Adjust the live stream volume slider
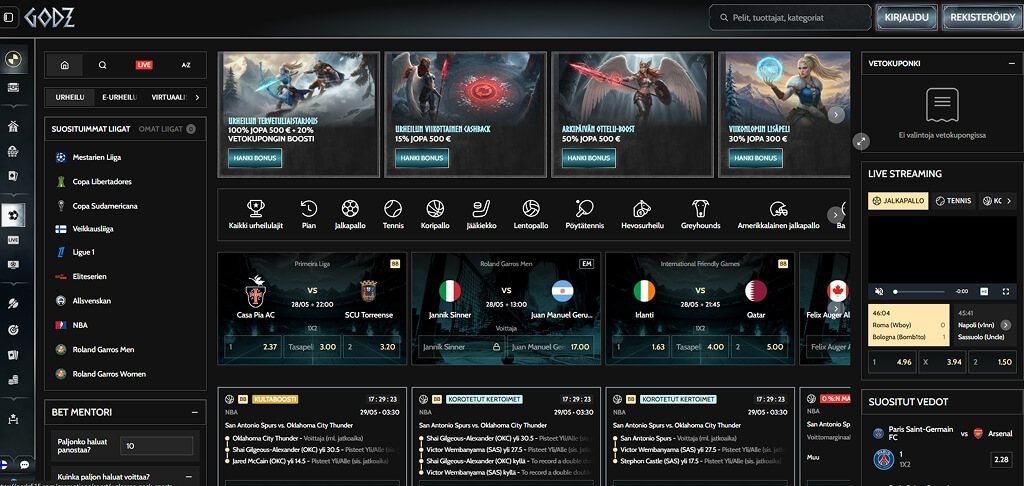 [x=919, y=291]
